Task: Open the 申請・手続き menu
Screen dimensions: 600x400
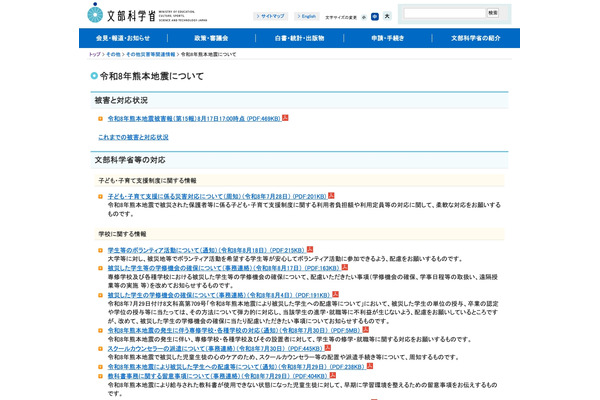Action: [x=388, y=38]
